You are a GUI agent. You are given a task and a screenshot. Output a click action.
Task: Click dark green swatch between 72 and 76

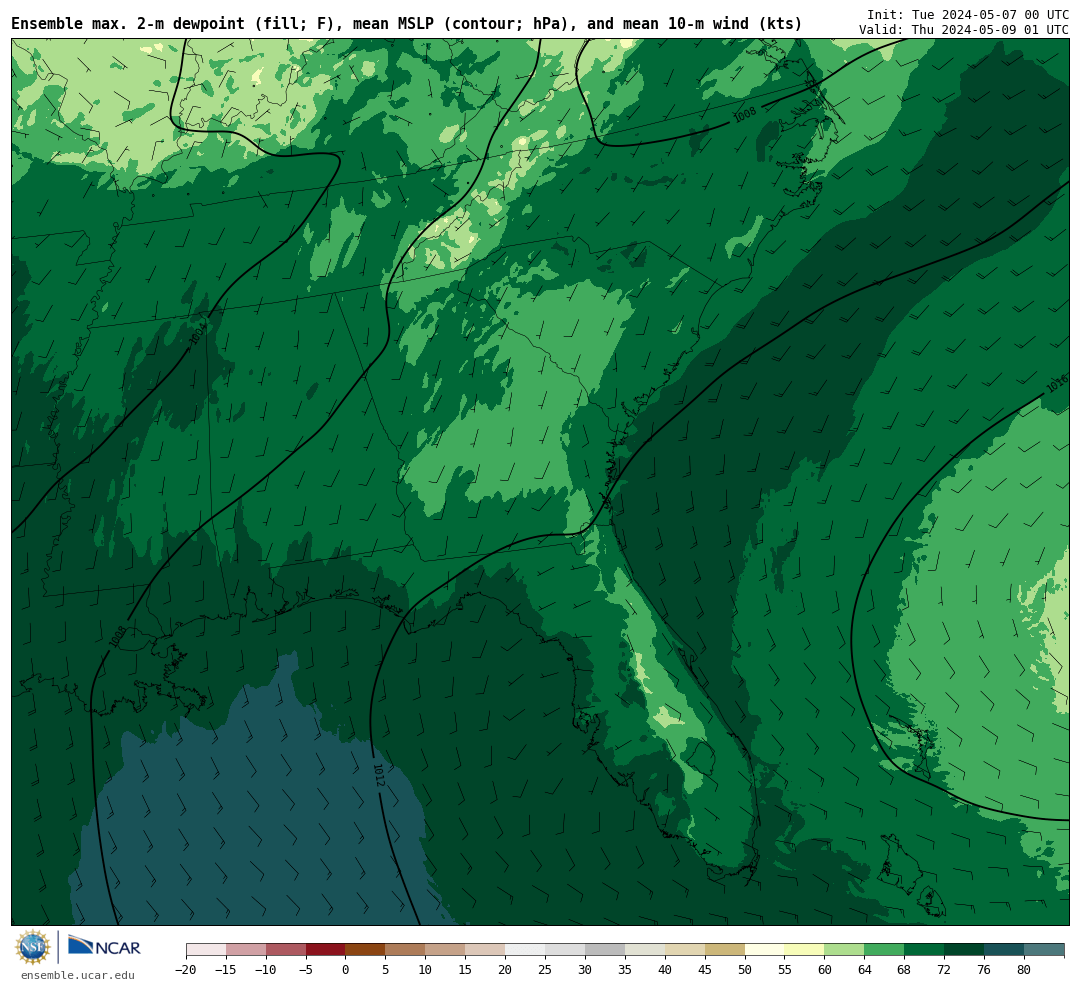point(965,950)
